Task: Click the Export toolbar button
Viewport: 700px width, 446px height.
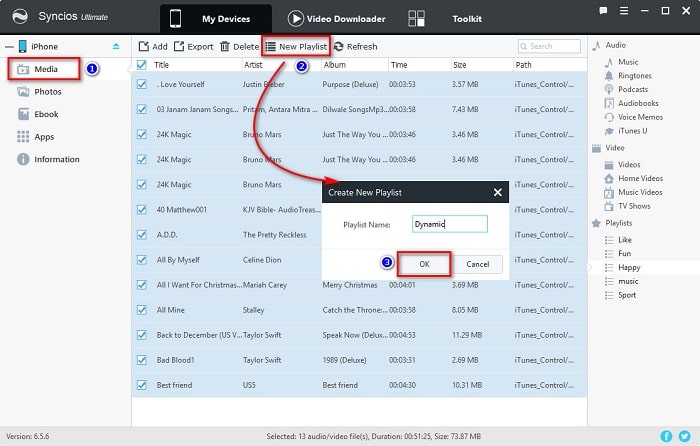Action: (x=193, y=46)
